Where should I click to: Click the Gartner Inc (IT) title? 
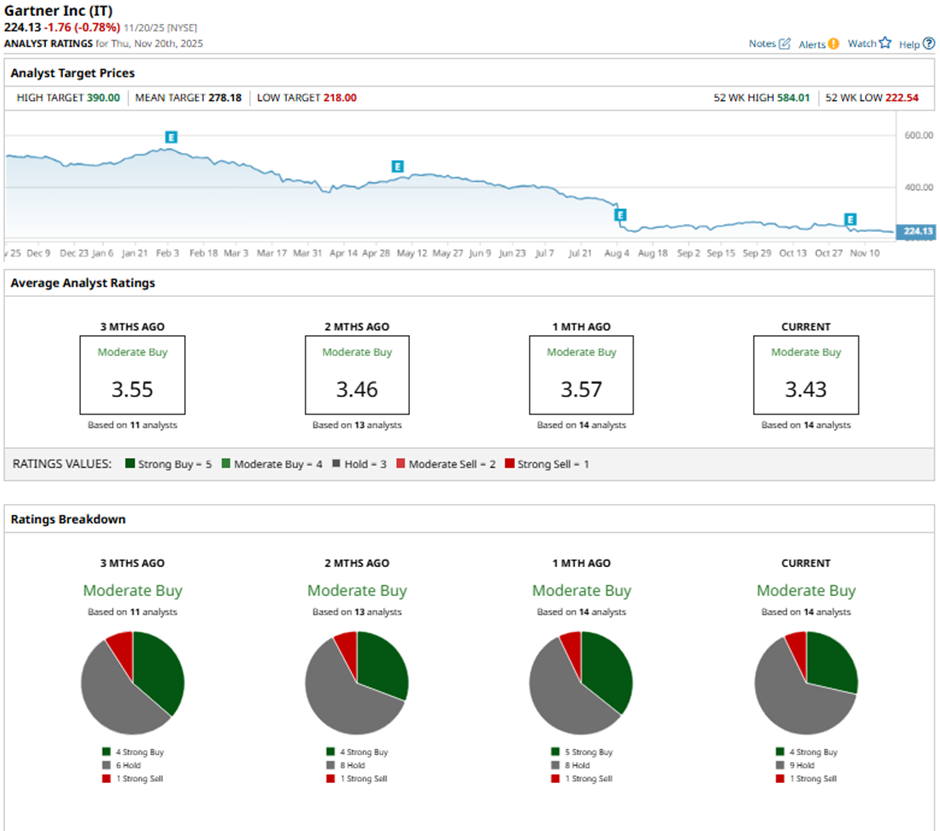pyautogui.click(x=58, y=11)
